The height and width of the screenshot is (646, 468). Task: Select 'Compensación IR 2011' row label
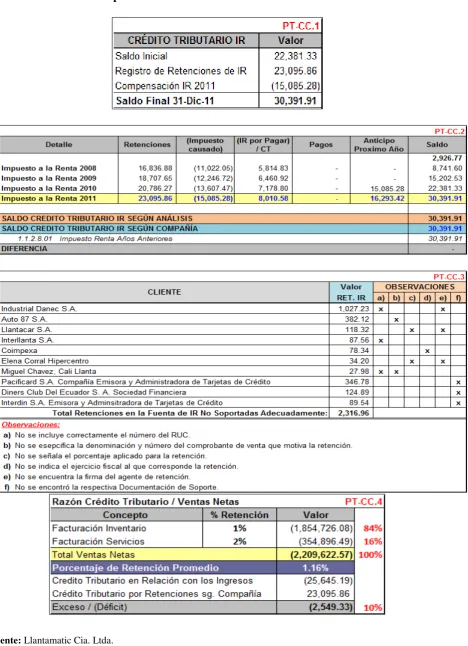(x=165, y=86)
